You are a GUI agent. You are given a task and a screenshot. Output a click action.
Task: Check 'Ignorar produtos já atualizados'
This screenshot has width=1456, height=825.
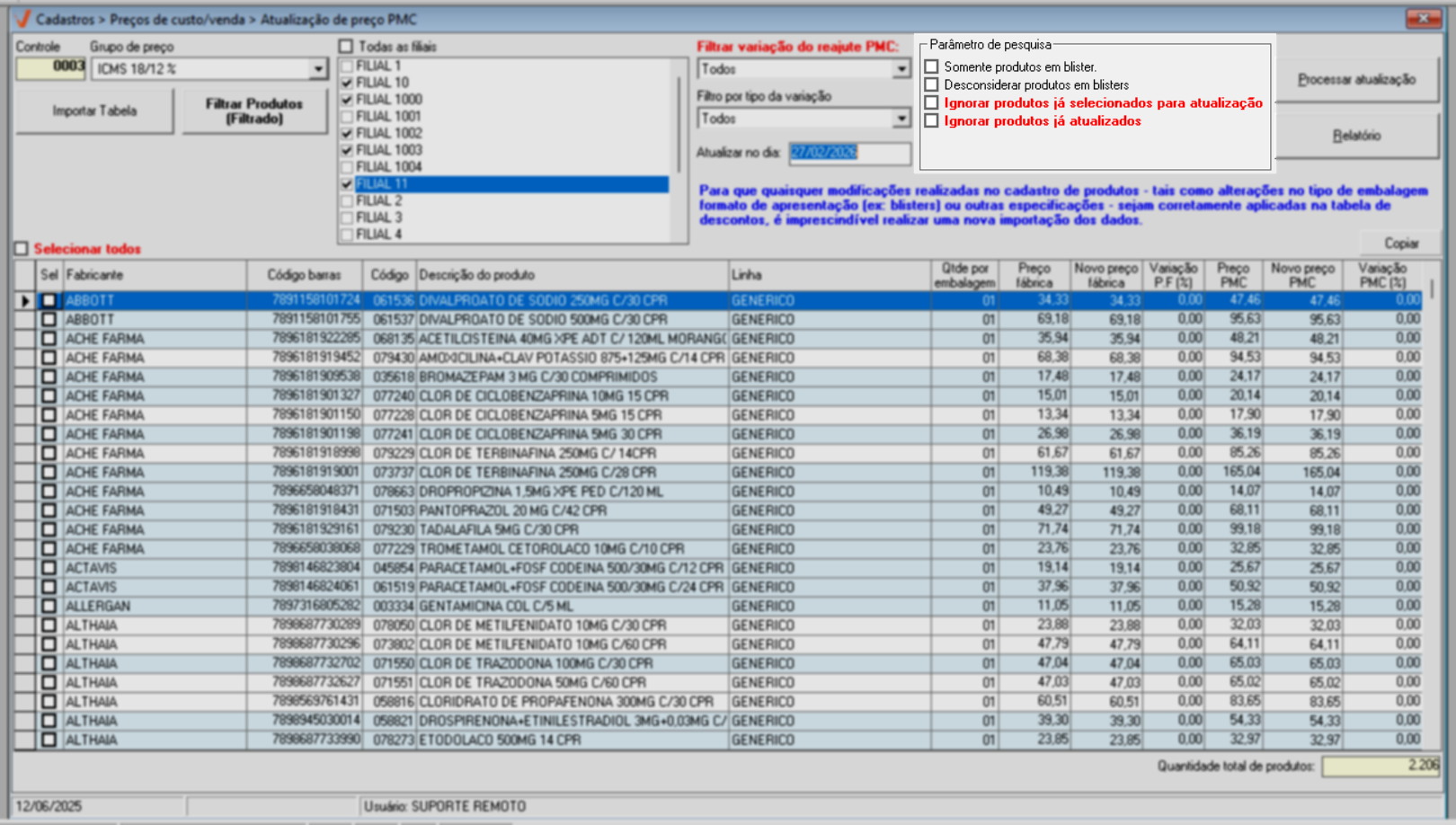click(932, 121)
